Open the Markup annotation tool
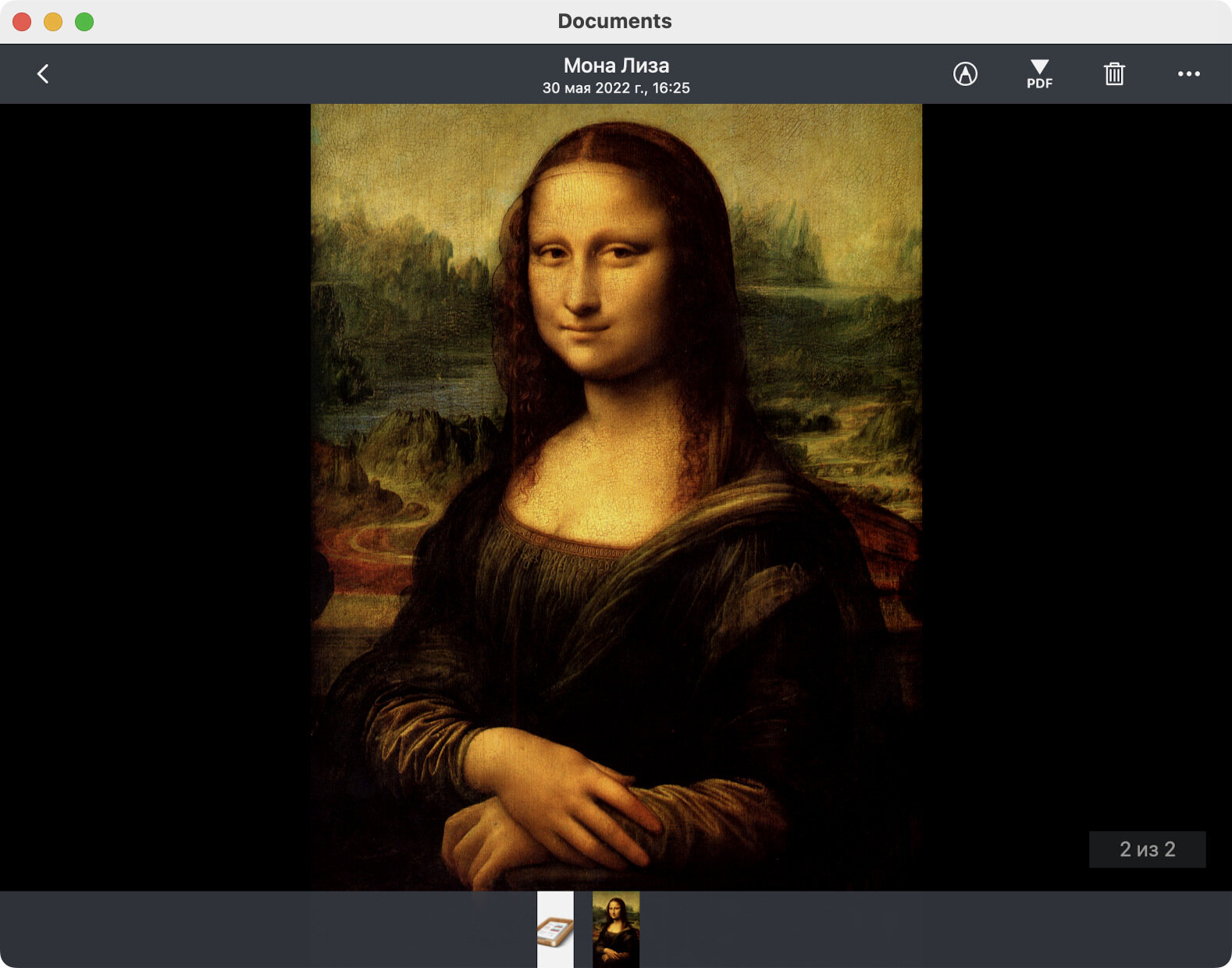 pyautogui.click(x=965, y=73)
